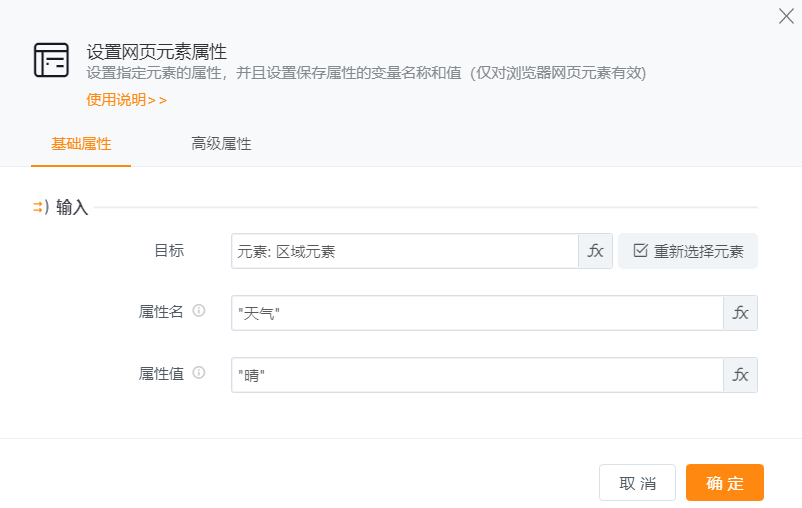The width and height of the screenshot is (802, 508).
Task: Close the dialog with the X button
Action: tap(786, 16)
